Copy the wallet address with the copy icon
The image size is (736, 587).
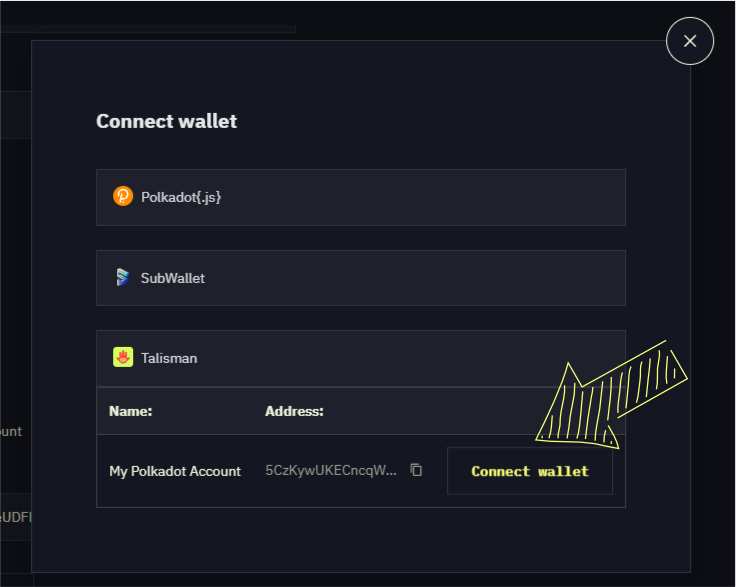click(x=416, y=470)
